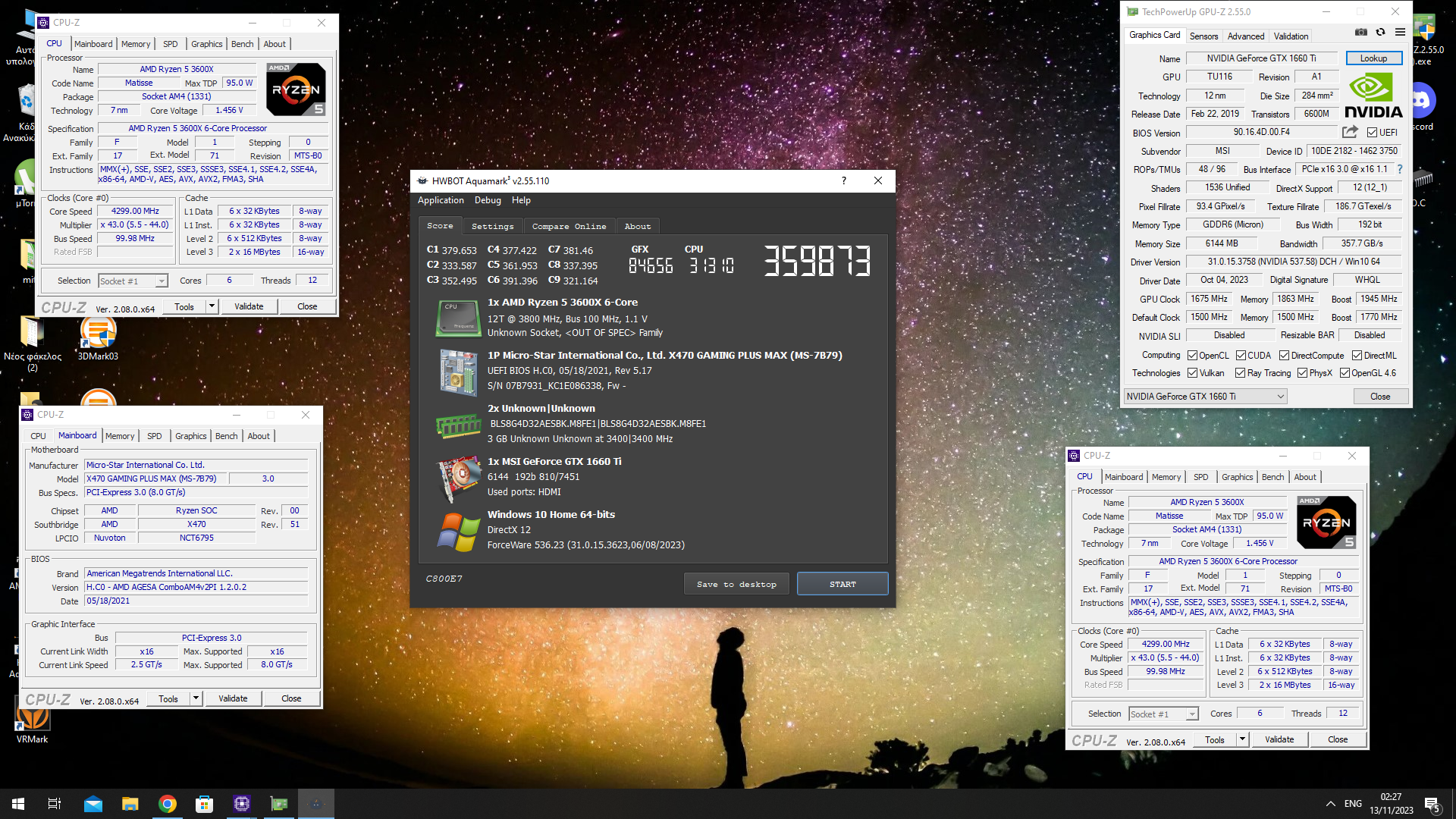This screenshot has height=819, width=1456.
Task: Switch to Compare Online tab in Aquamark
Action: point(569,226)
